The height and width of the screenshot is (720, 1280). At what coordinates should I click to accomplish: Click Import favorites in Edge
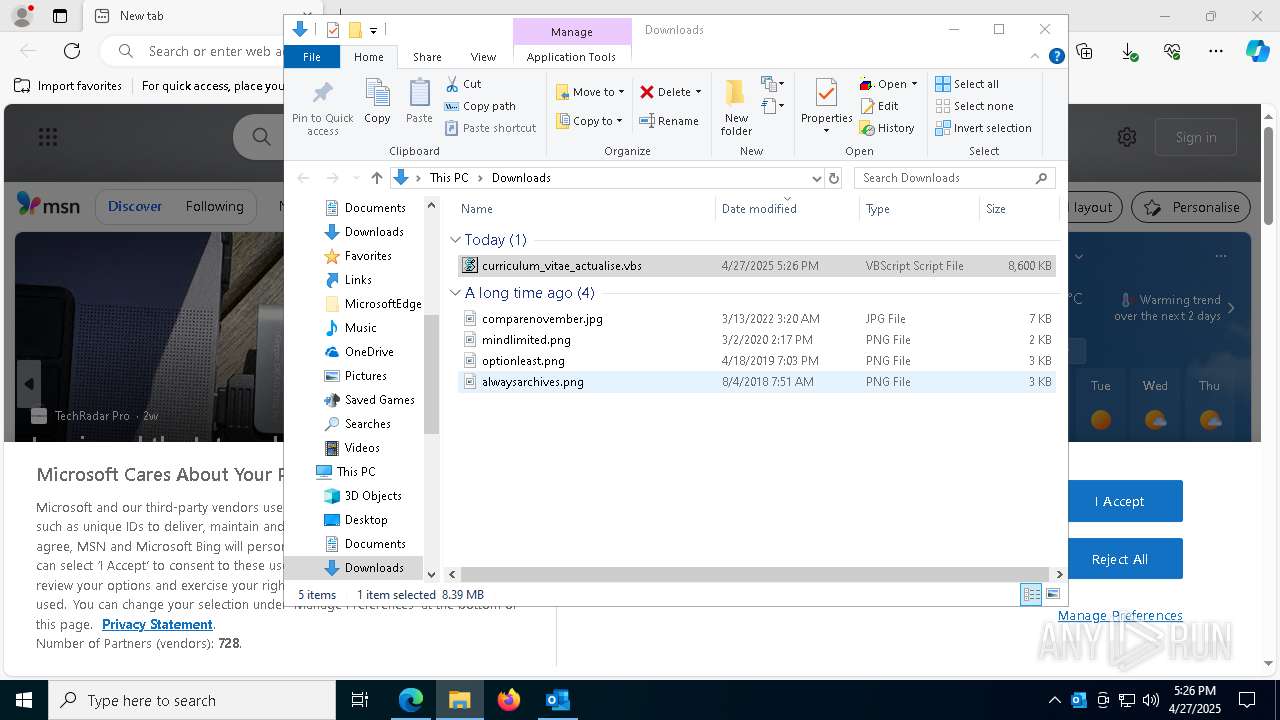68,86
